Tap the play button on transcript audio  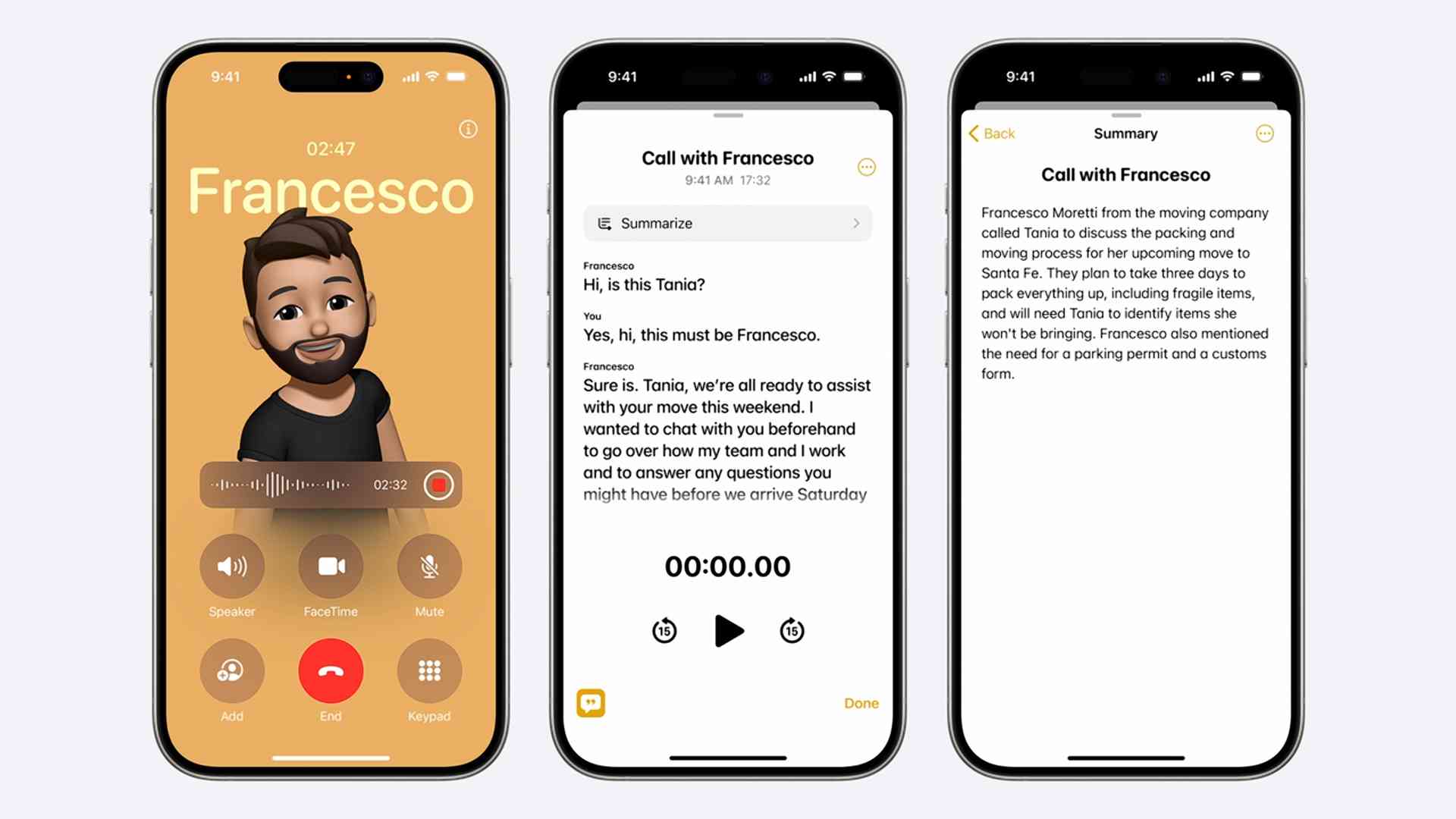point(727,631)
